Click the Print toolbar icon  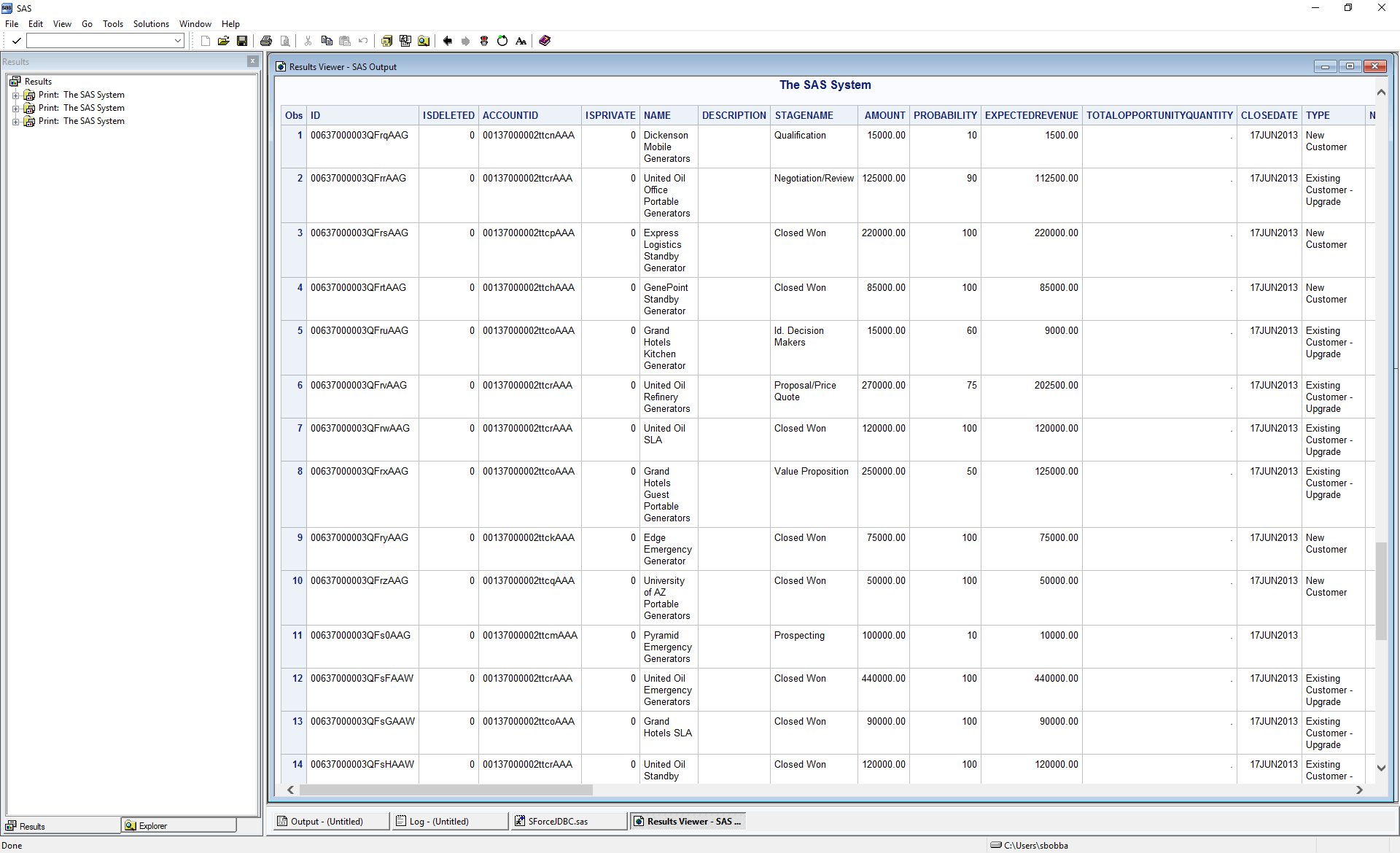[x=266, y=41]
